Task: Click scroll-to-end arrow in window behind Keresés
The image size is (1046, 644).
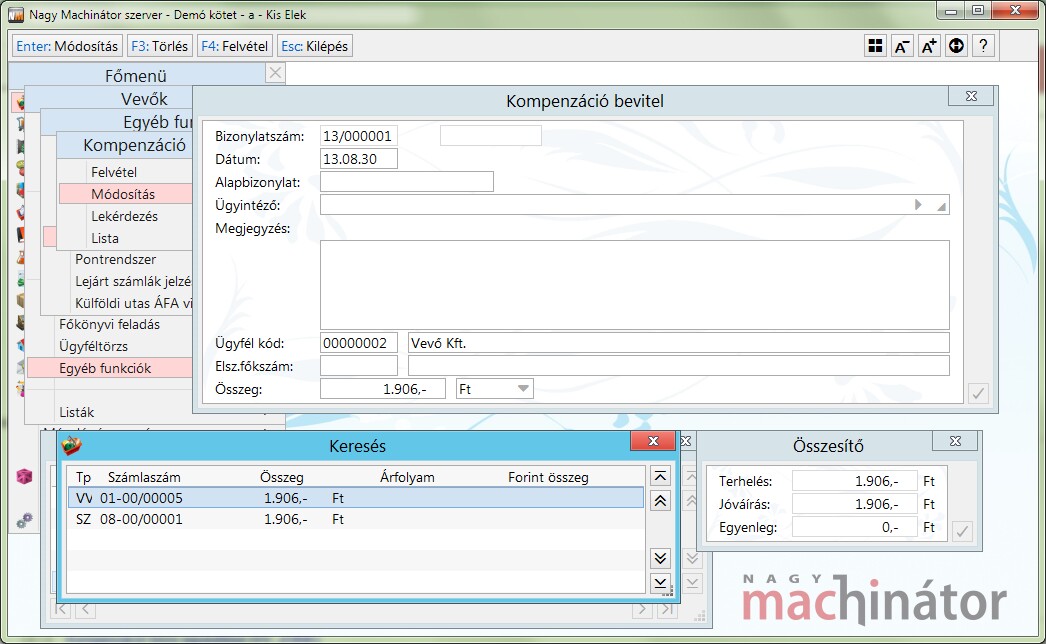Action: [x=692, y=583]
